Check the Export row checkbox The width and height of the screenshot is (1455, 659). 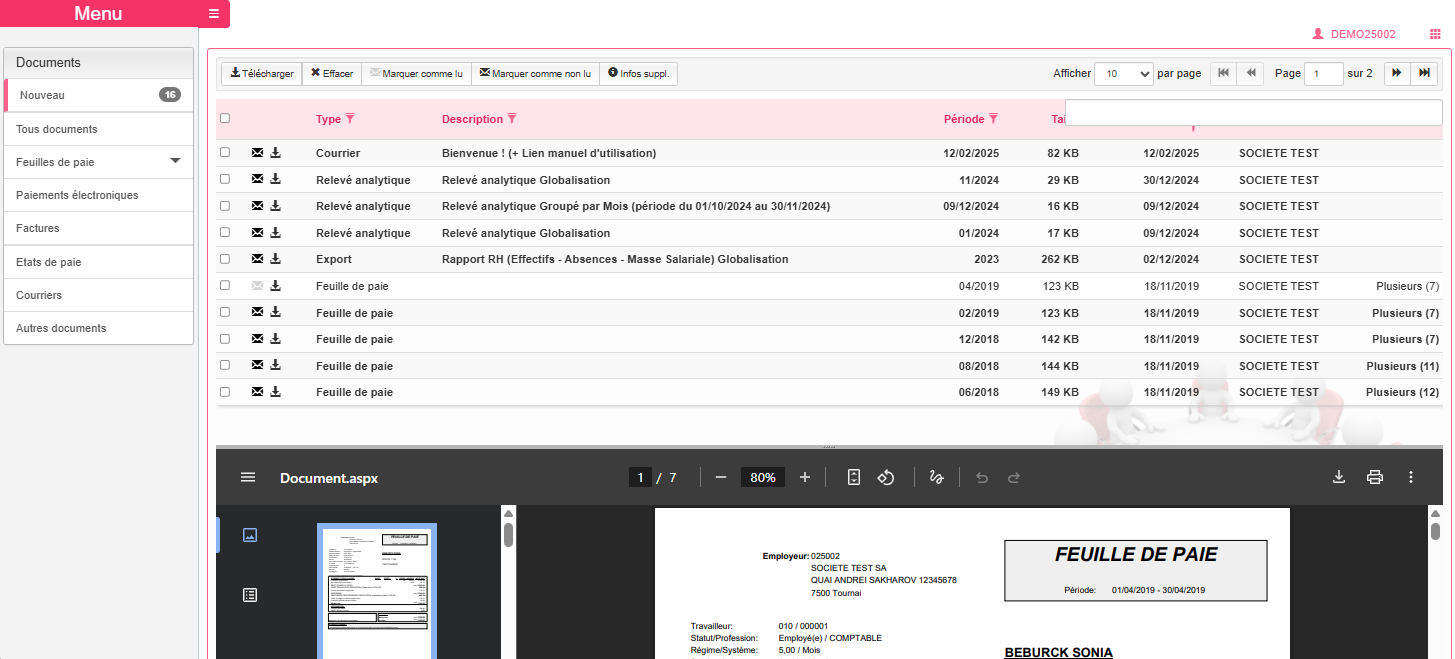[225, 259]
